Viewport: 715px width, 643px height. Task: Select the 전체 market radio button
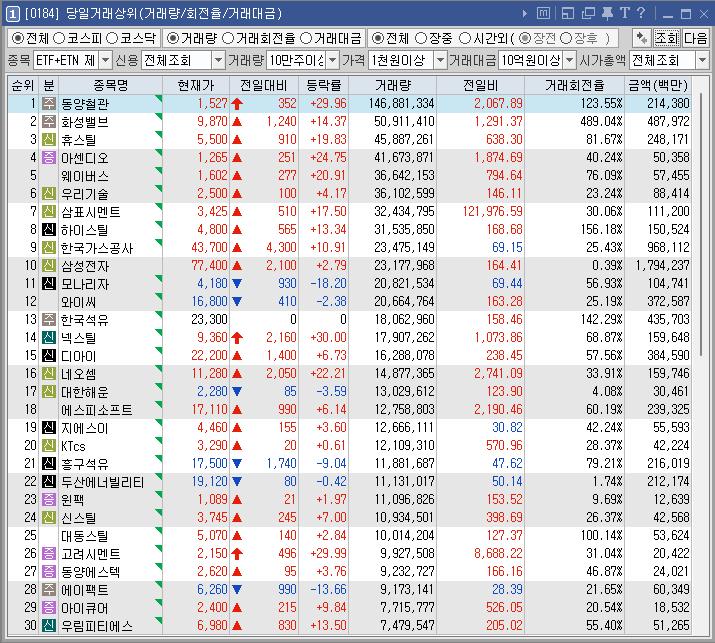point(17,38)
